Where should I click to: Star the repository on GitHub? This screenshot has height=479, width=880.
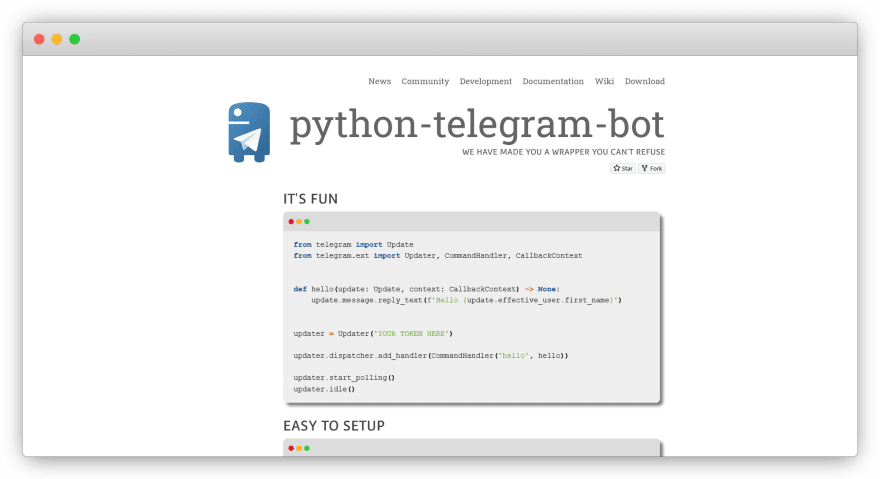pyautogui.click(x=622, y=168)
